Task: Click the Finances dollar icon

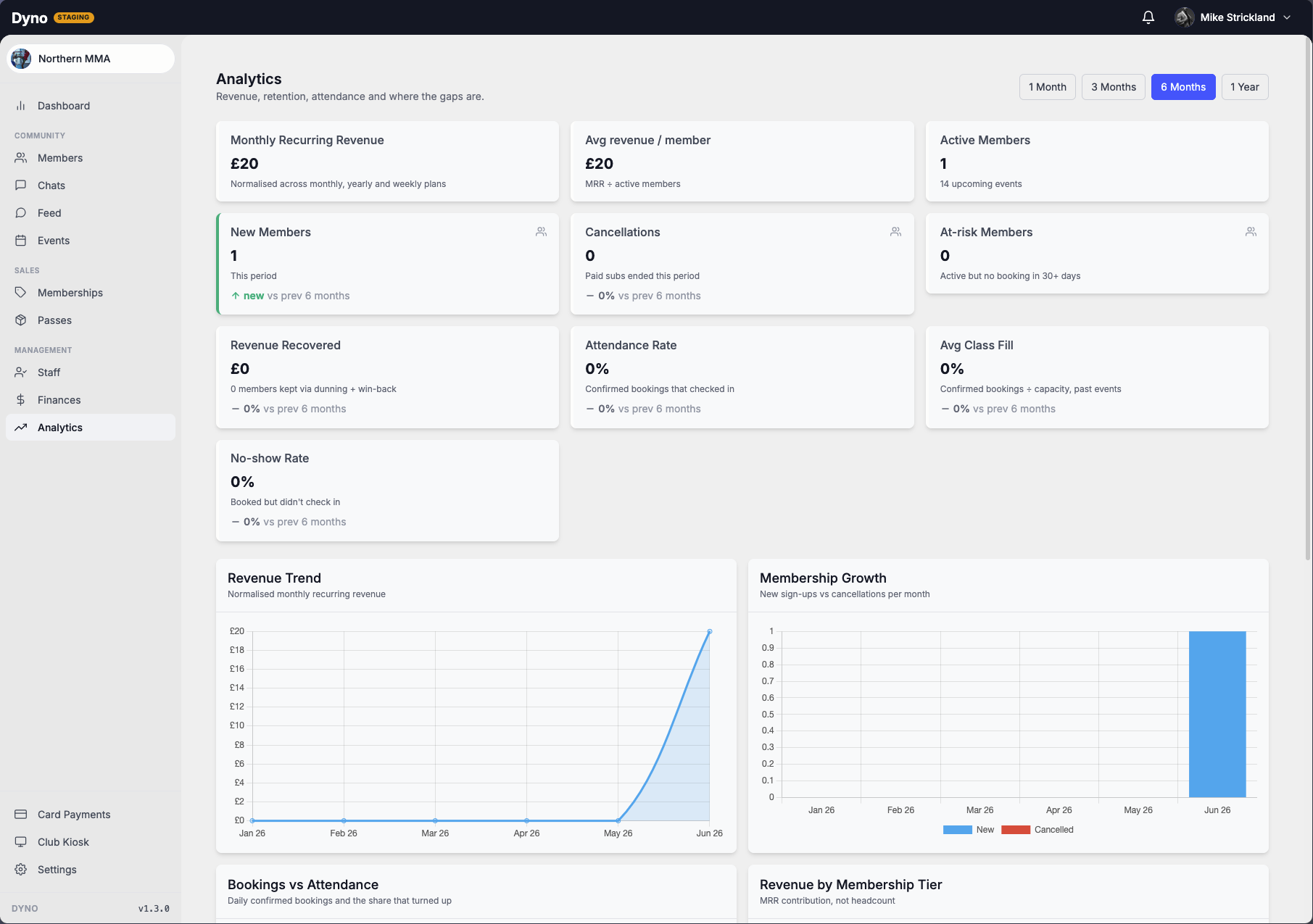Action: coord(21,400)
